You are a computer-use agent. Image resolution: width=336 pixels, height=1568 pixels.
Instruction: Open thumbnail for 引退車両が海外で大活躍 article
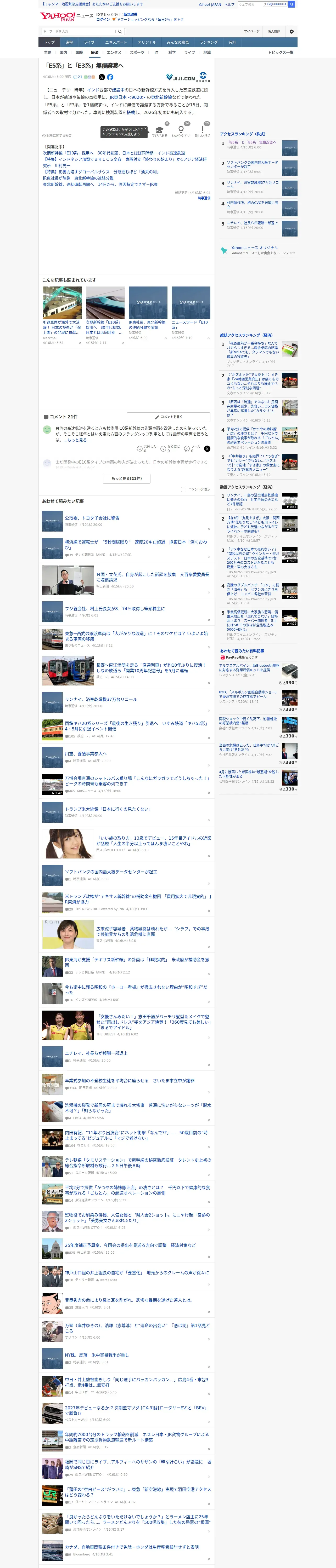(x=62, y=303)
